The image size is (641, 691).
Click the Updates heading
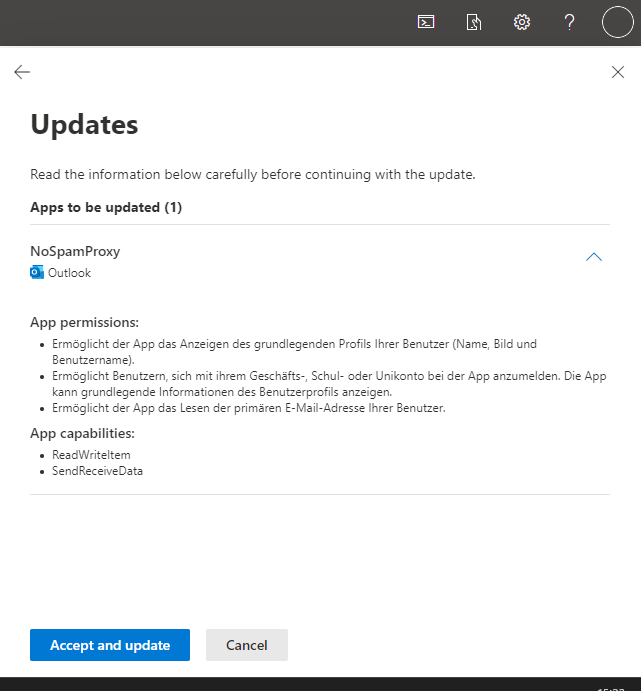[x=84, y=124]
